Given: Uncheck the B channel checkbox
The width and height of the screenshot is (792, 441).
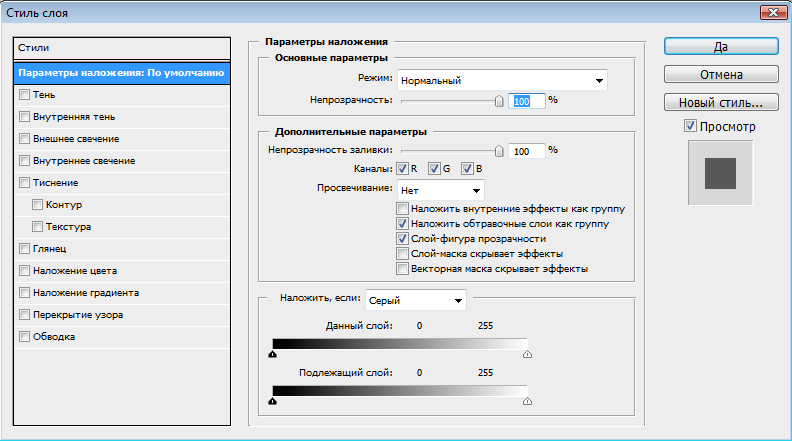Looking at the screenshot, I should (467, 169).
